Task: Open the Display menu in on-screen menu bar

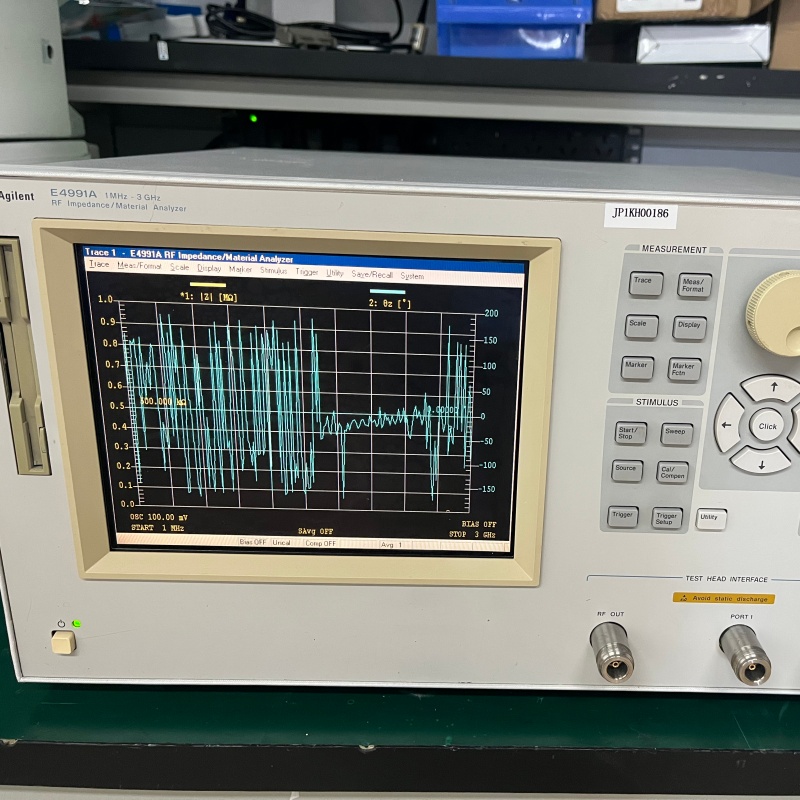Action: (209, 268)
